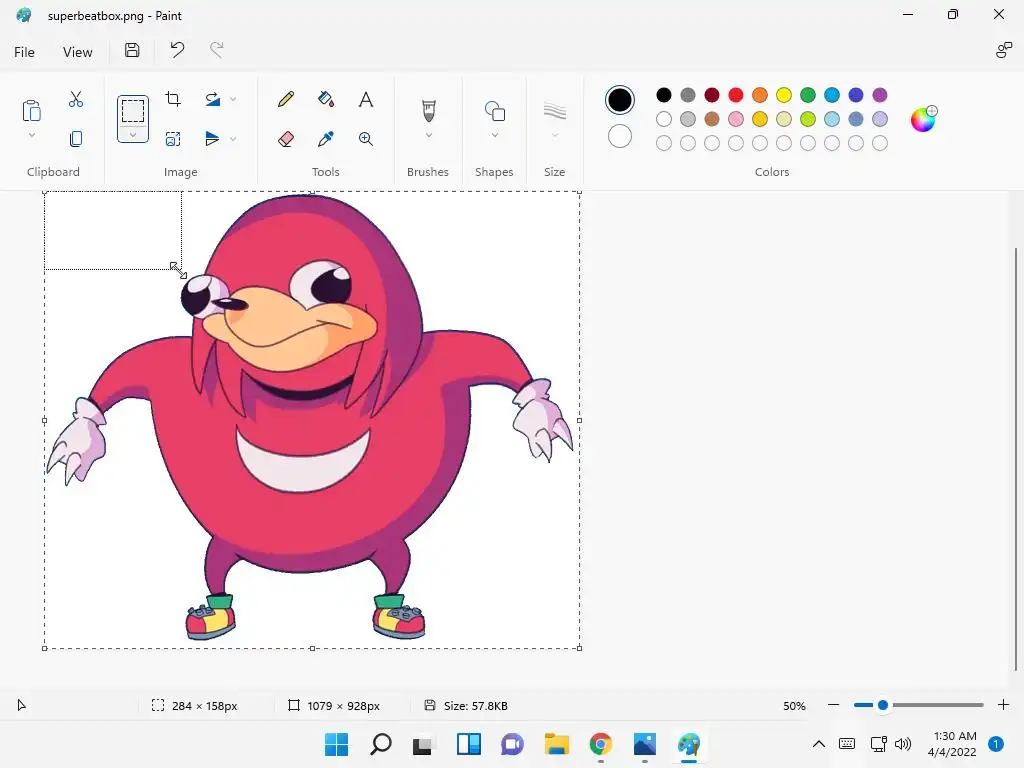Activate the rectangular Select tool
1024x768 pixels.
[133, 111]
